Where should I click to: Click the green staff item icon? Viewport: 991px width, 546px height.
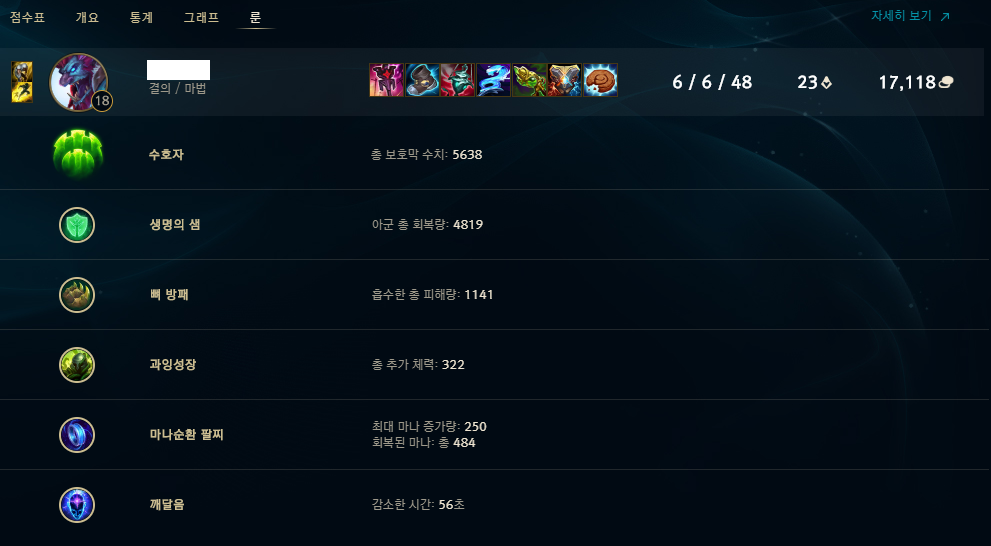[529, 80]
